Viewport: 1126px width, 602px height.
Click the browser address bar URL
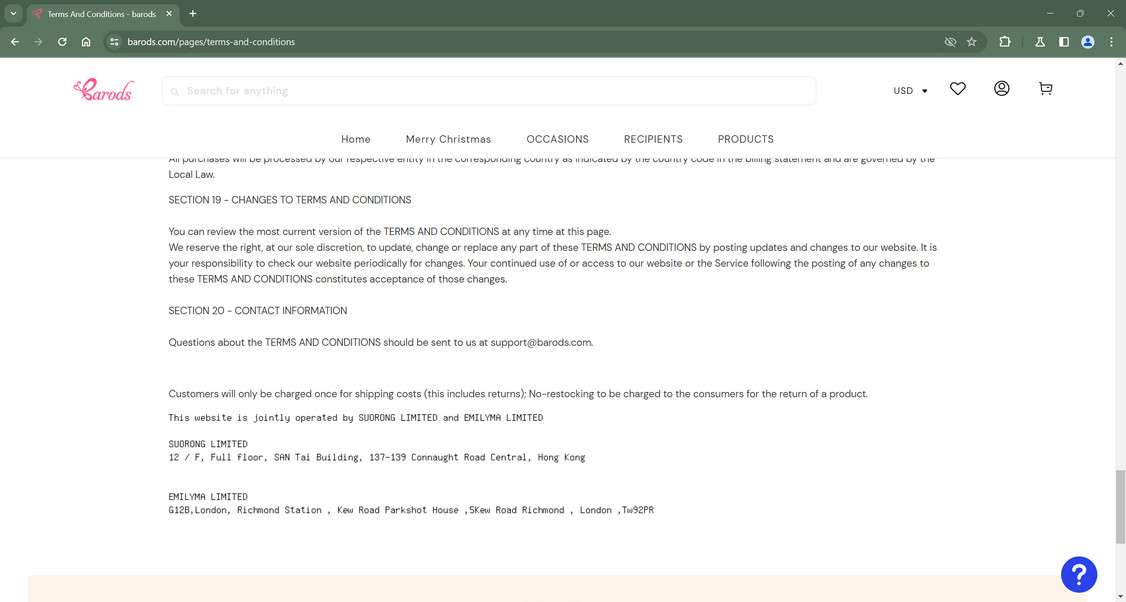click(x=210, y=42)
